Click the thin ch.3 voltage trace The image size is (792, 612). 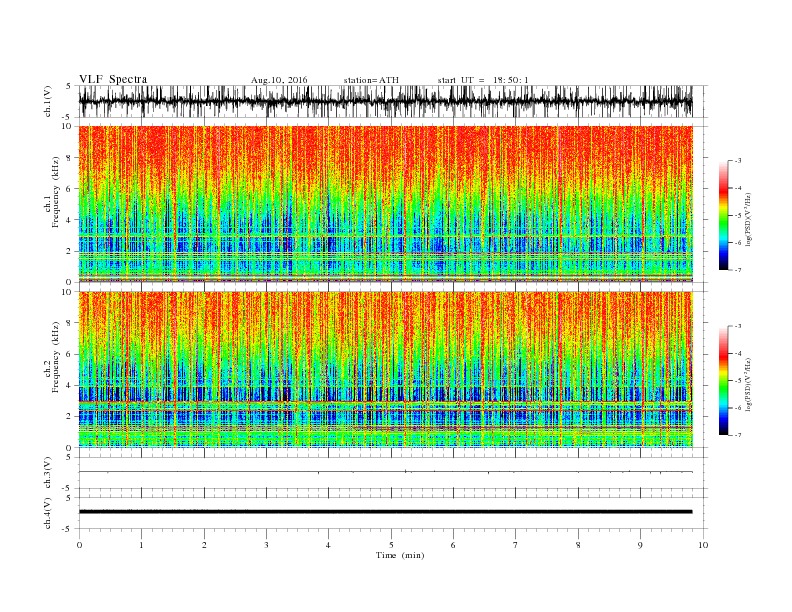tap(385, 472)
